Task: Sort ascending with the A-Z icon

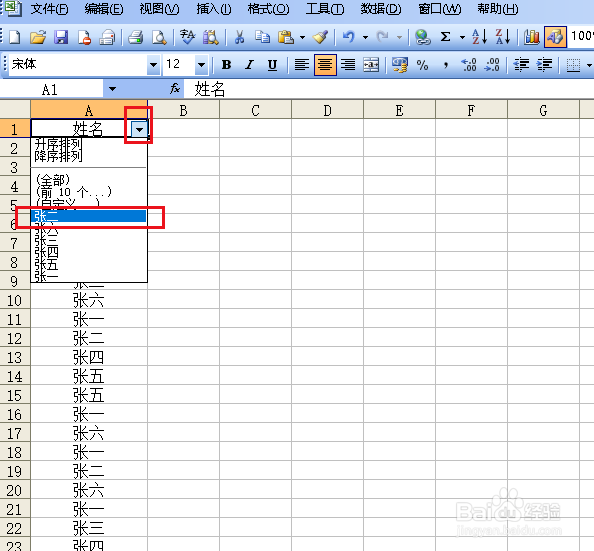Action: point(480,37)
